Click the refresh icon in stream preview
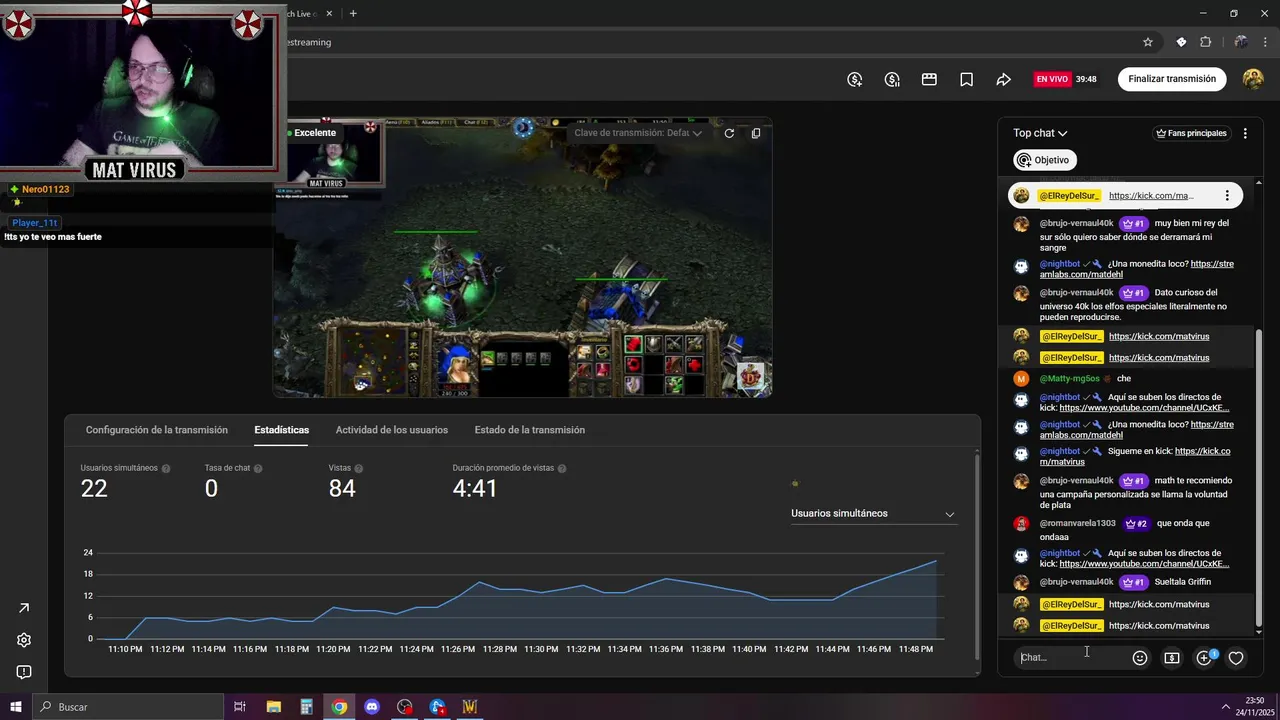This screenshot has height=720, width=1280. pyautogui.click(x=729, y=133)
